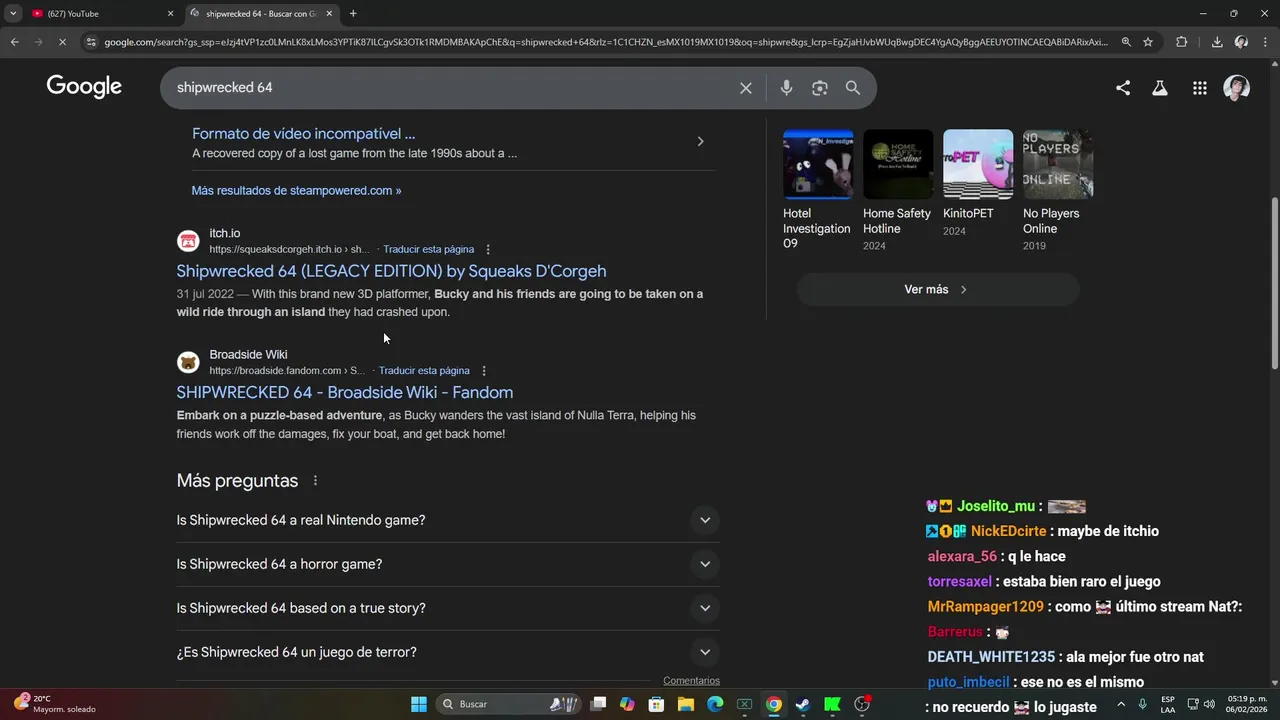
Task: Open Search Labs flask icon
Action: 1160,88
